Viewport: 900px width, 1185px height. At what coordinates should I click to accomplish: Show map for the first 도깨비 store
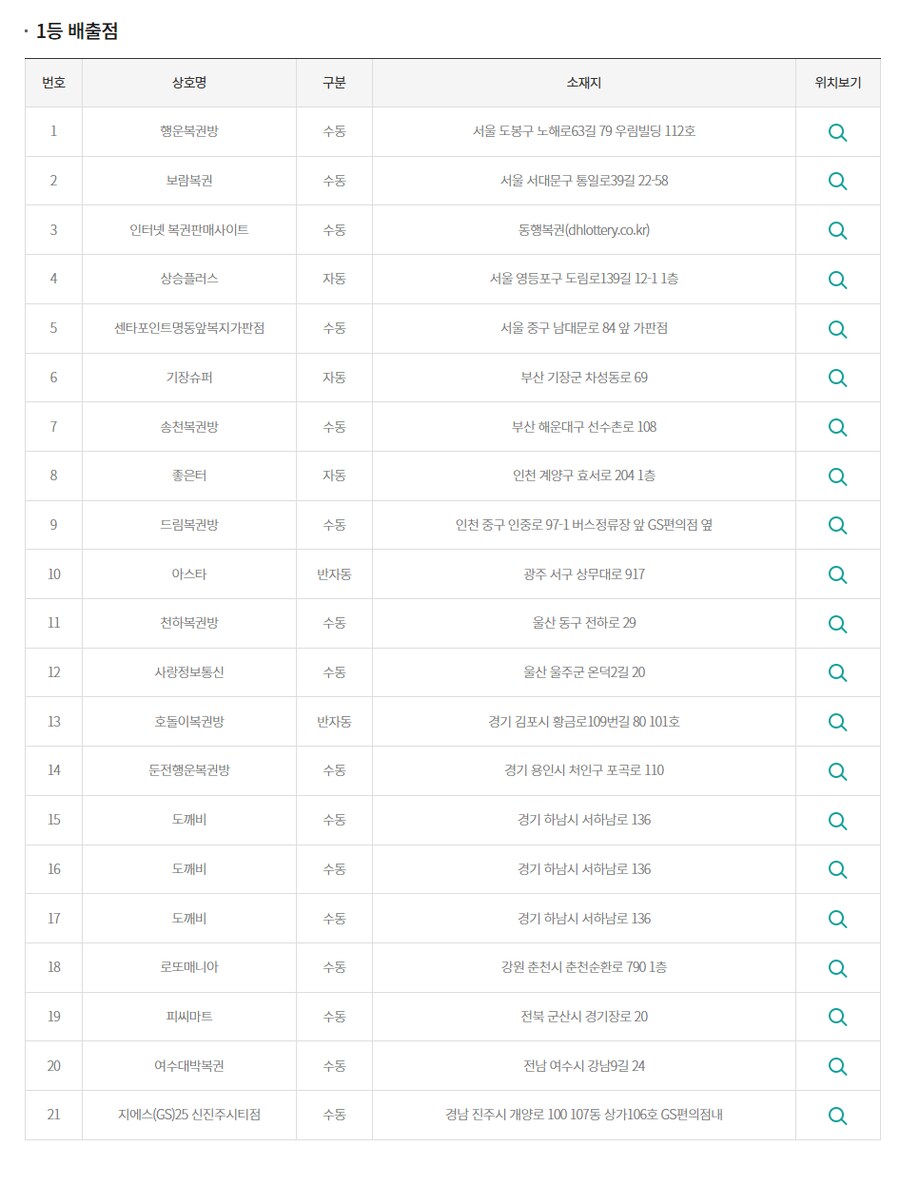point(837,820)
